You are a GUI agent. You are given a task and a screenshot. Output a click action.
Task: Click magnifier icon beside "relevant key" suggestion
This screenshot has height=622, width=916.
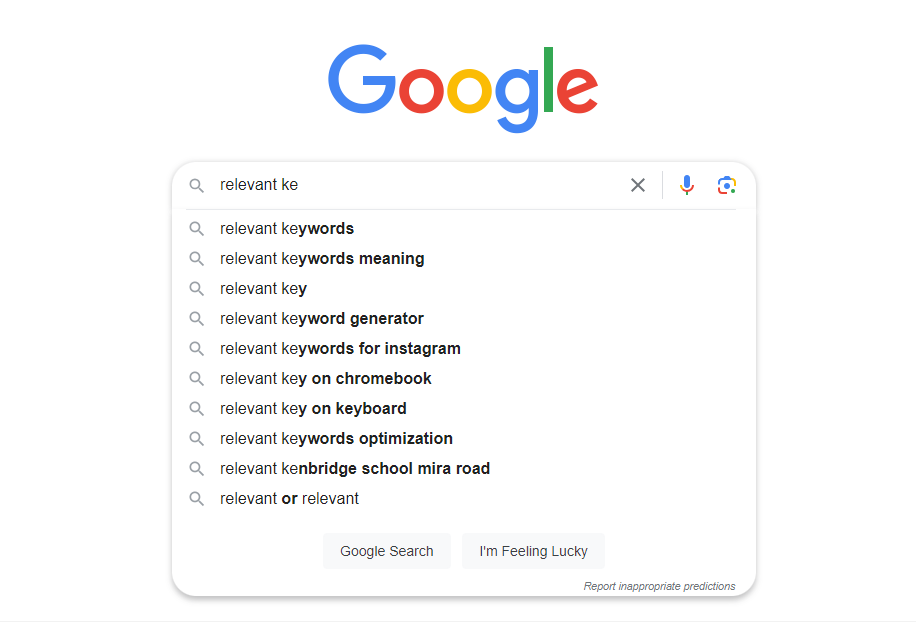(x=197, y=289)
